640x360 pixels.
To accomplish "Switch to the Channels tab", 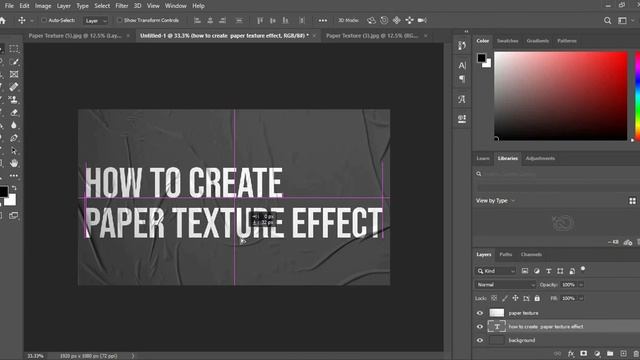I will point(531,254).
